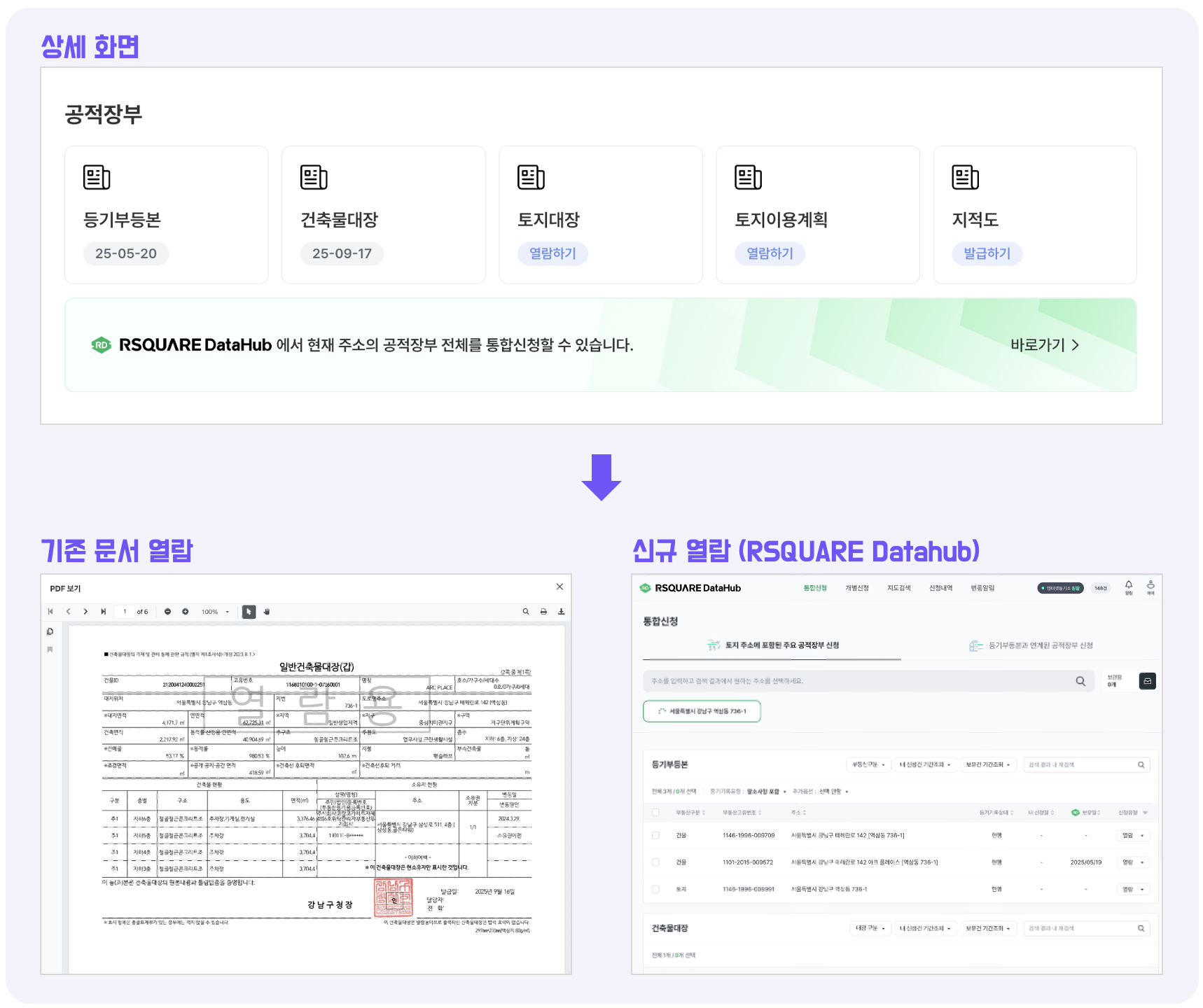The height and width of the screenshot is (1008, 1203).
Task: Click the 등기부등본 results re-search input field
Action: pyautogui.click(x=1086, y=765)
